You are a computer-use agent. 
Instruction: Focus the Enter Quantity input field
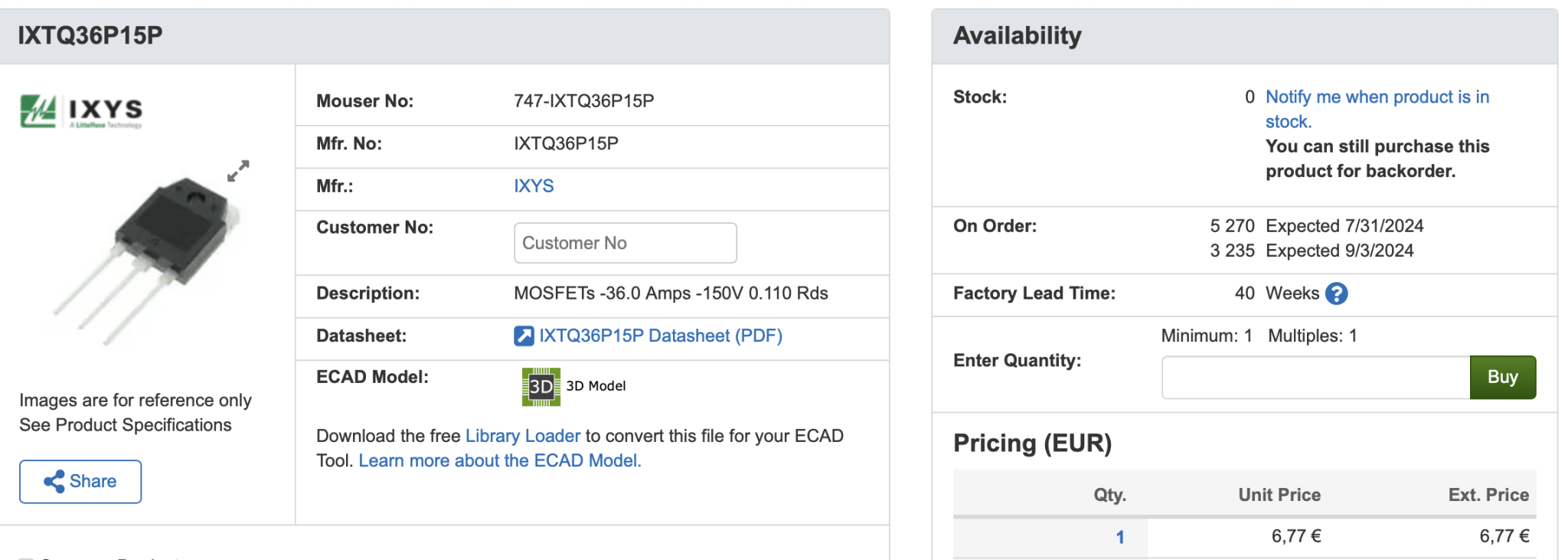1315,377
